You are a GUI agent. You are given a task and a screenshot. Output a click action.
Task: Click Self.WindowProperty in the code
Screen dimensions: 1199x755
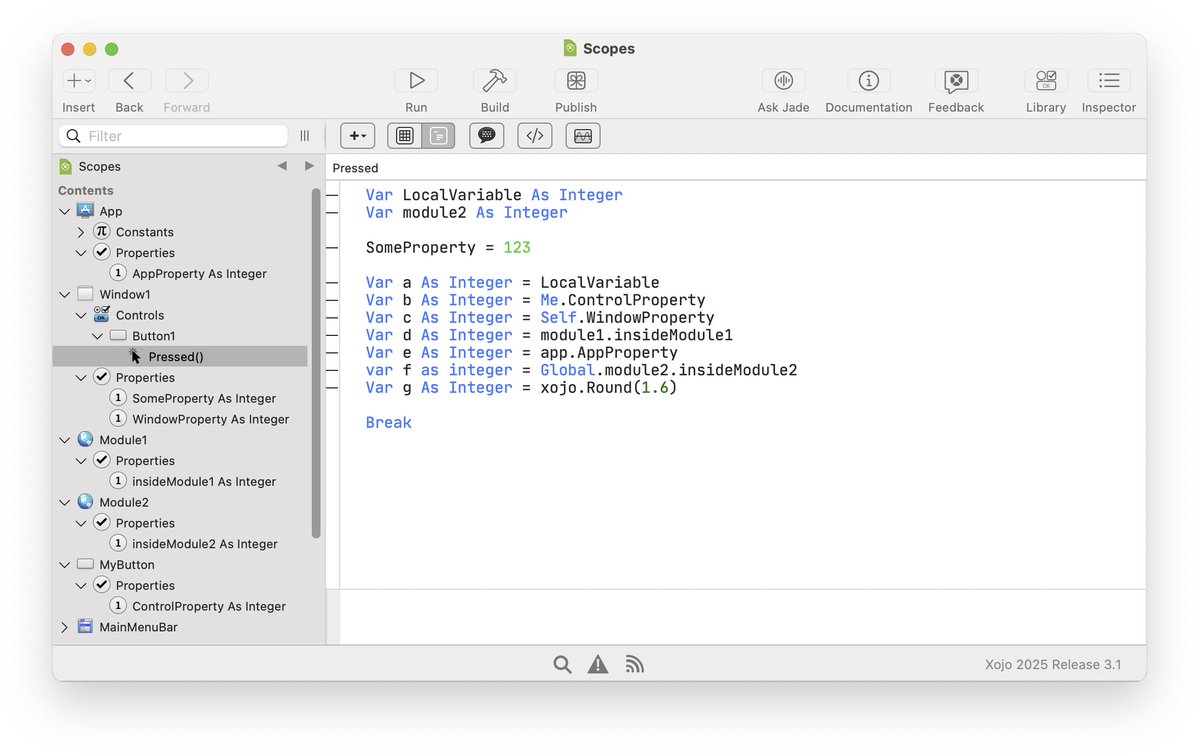pyautogui.click(x=628, y=317)
